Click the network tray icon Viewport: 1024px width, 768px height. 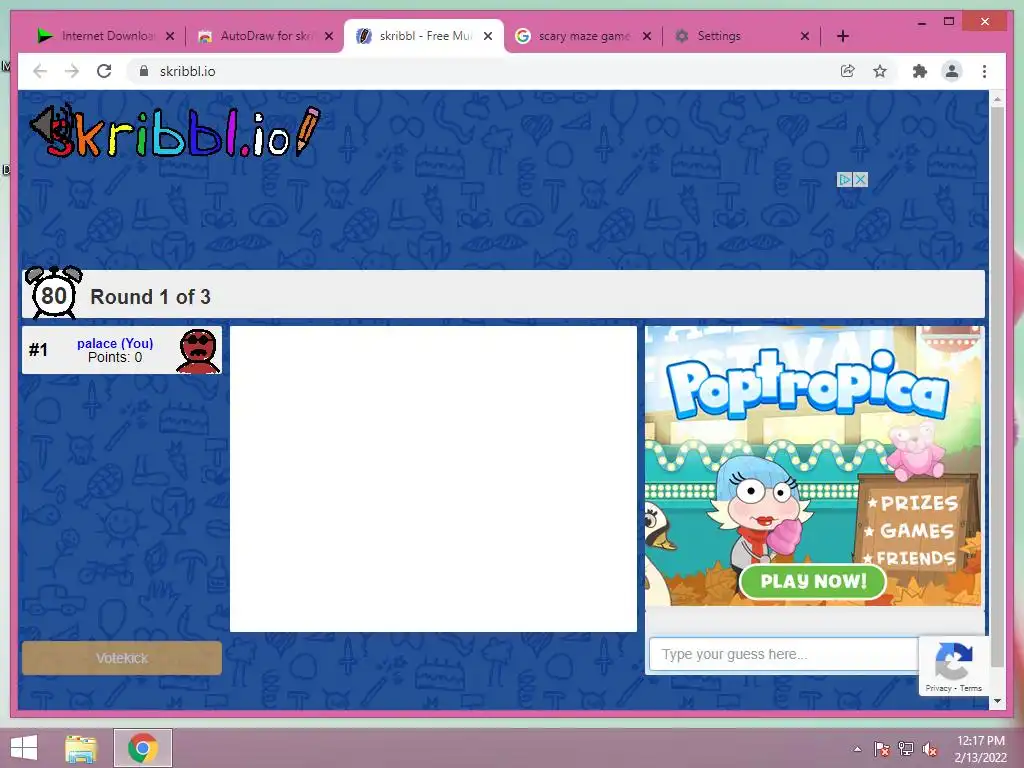point(906,749)
